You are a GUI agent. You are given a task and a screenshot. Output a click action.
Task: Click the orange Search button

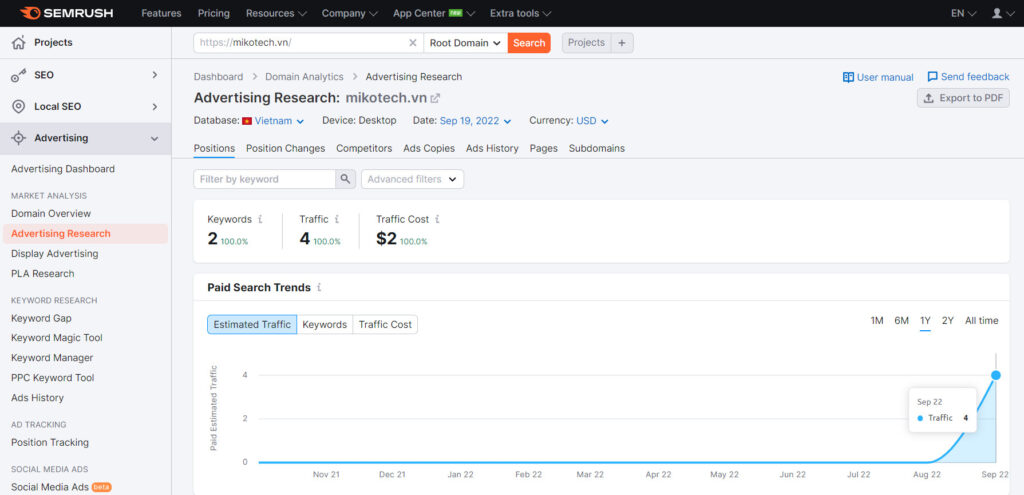[529, 43]
